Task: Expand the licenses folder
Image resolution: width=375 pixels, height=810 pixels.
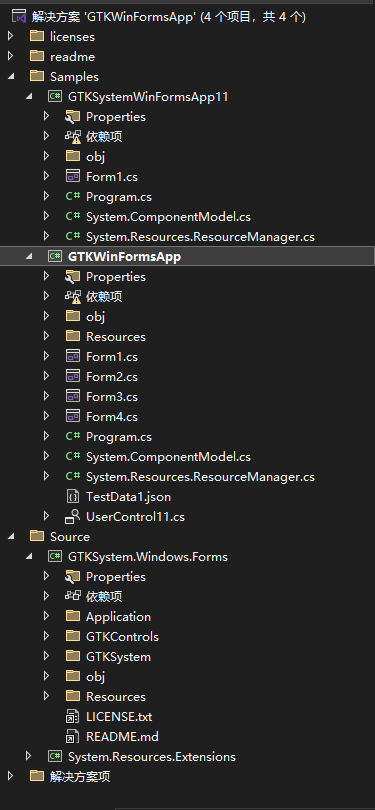Action: tap(11, 37)
